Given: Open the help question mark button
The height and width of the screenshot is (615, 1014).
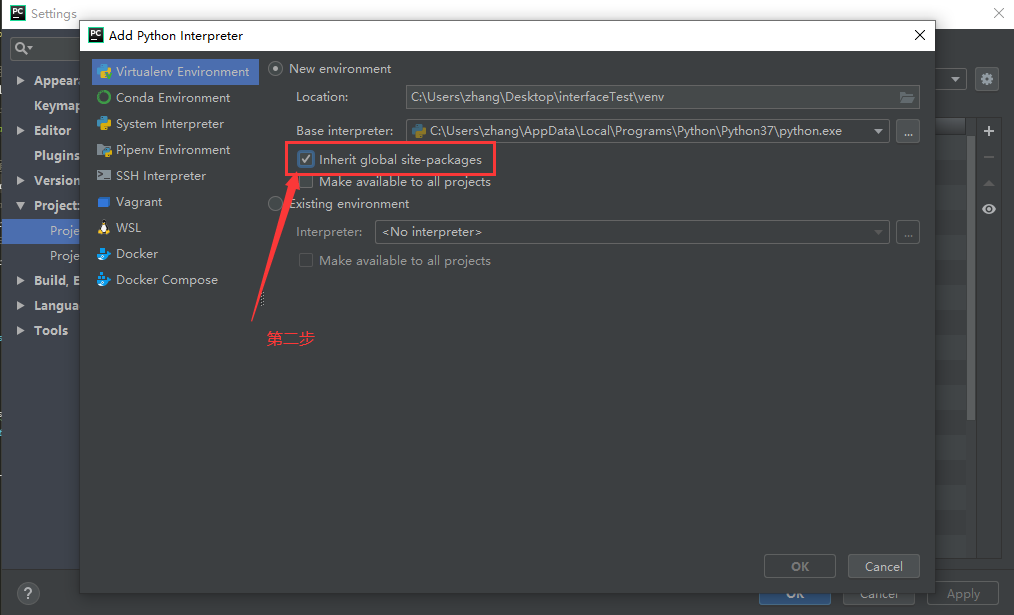Looking at the screenshot, I should (x=28, y=593).
